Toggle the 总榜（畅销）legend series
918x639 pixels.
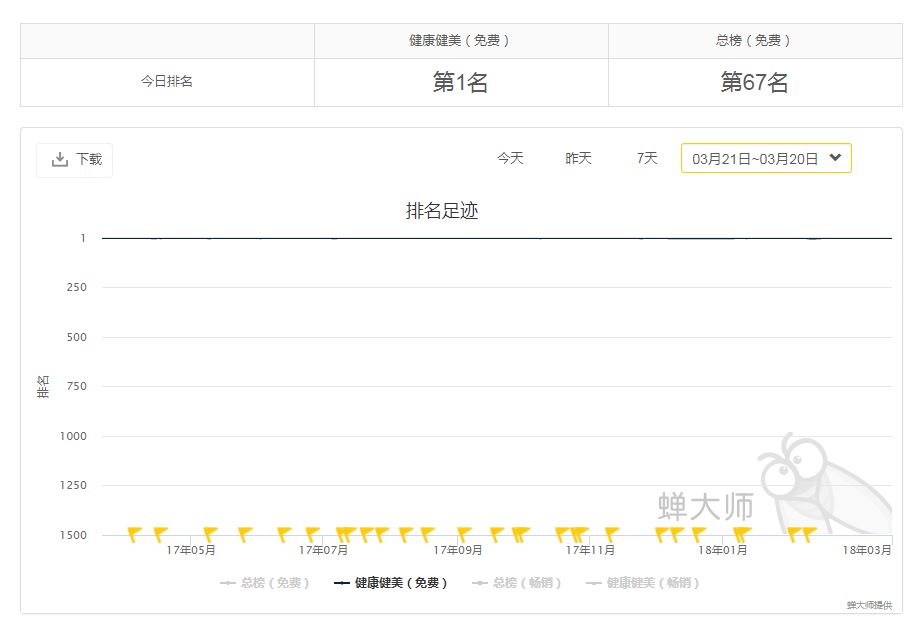[518, 582]
